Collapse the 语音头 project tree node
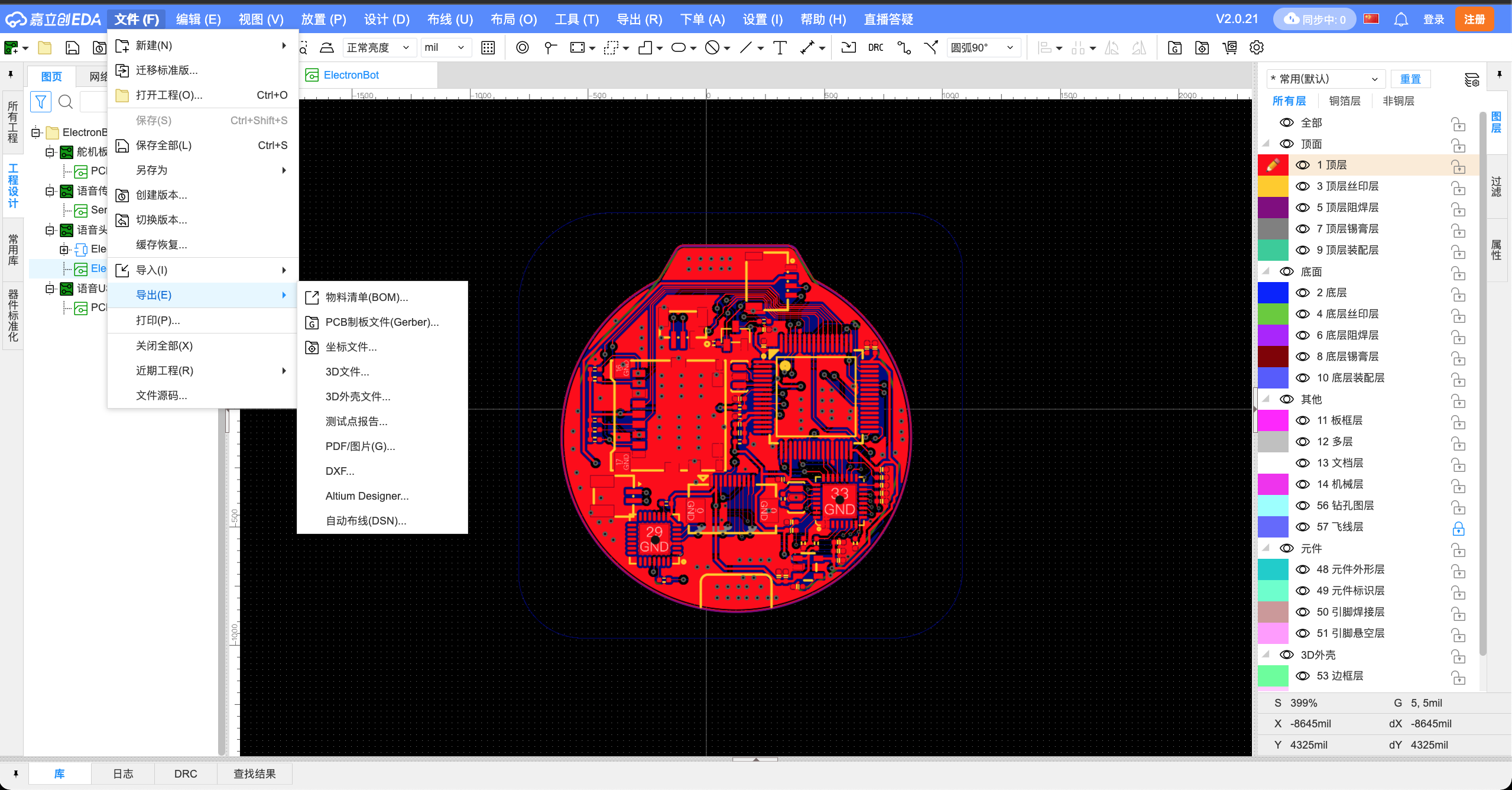The height and width of the screenshot is (790, 1512). click(x=50, y=230)
